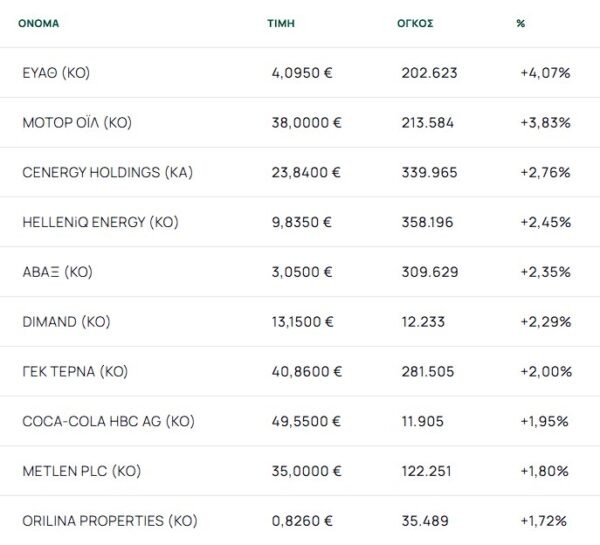600x545 pixels.
Task: Click the ΟΝΟΜΑ column header
Action: (x=40, y=22)
